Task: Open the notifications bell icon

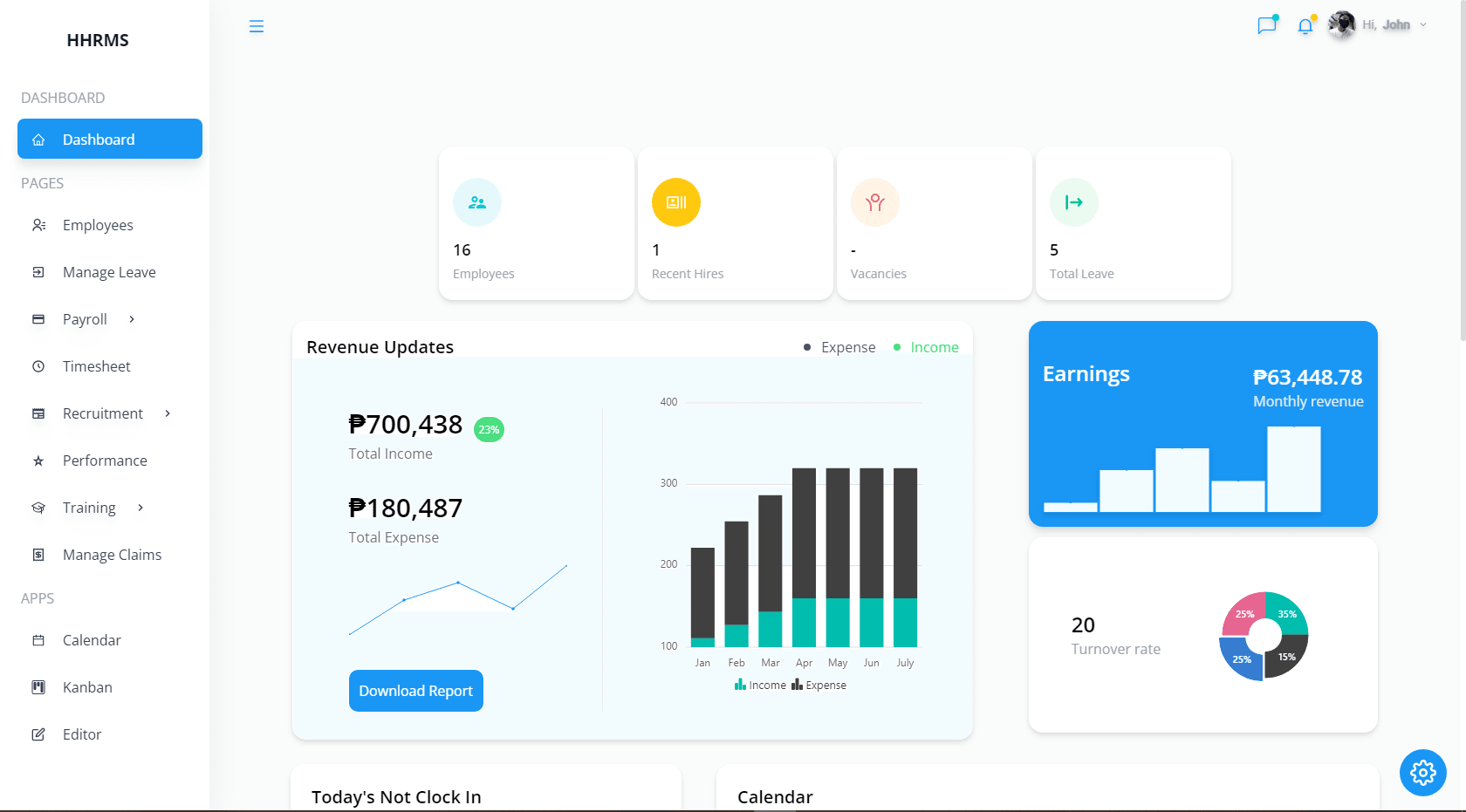Action: (x=1305, y=26)
